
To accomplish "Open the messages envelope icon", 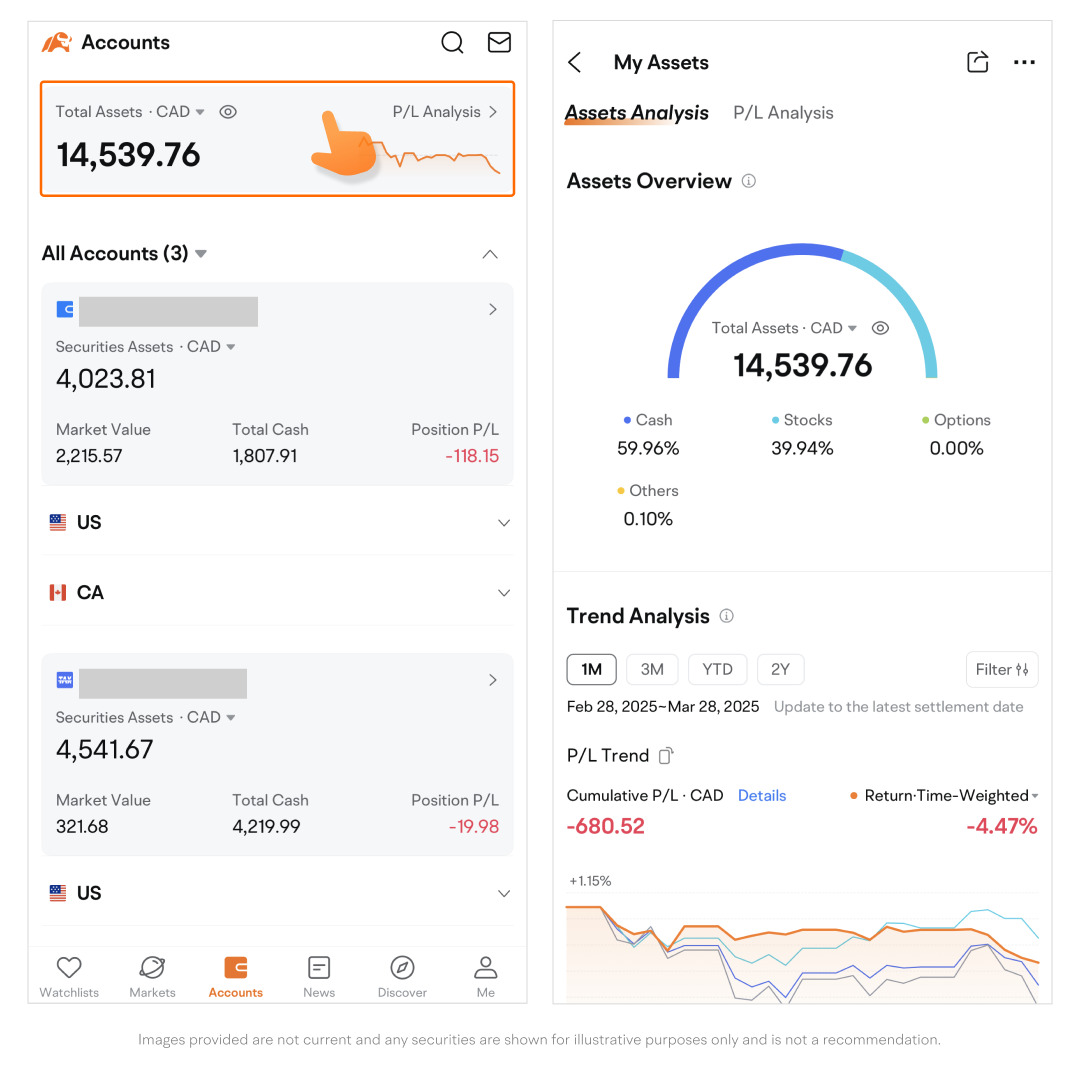I will [x=499, y=42].
